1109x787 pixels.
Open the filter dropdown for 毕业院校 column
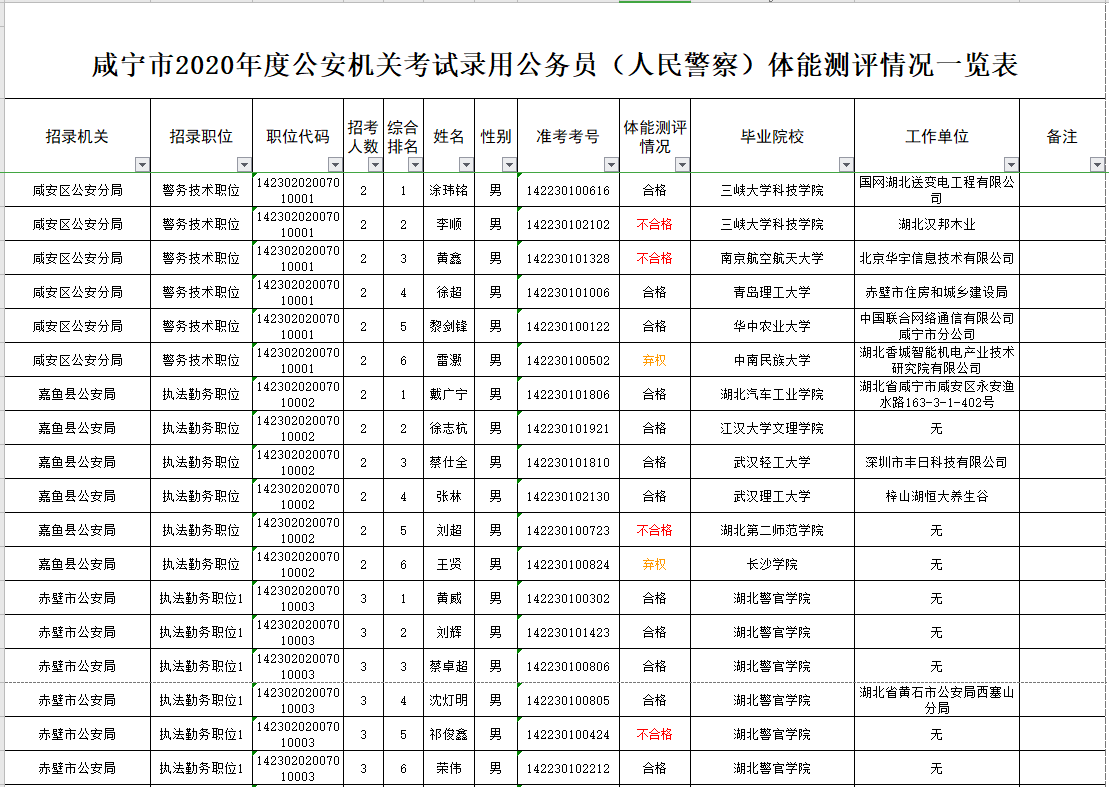pyautogui.click(x=846, y=165)
